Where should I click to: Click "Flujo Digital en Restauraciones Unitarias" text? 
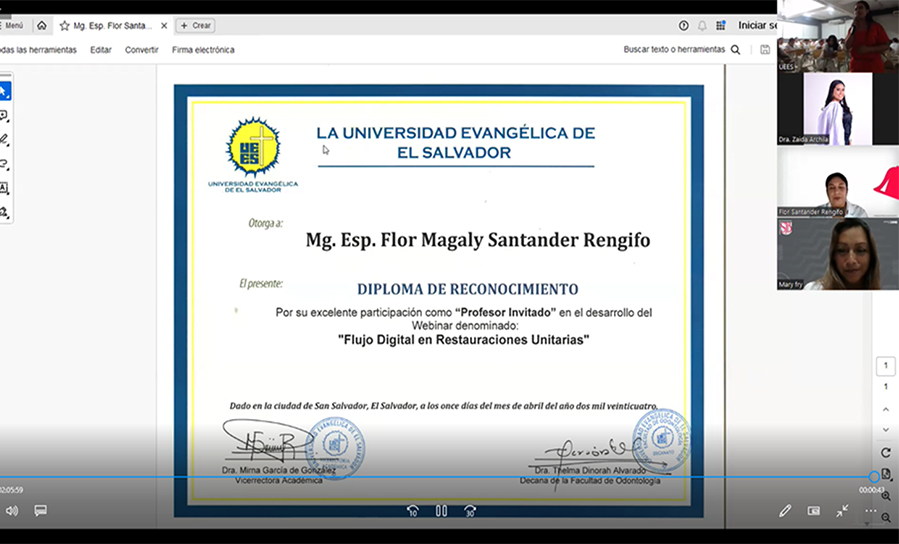[x=463, y=340]
